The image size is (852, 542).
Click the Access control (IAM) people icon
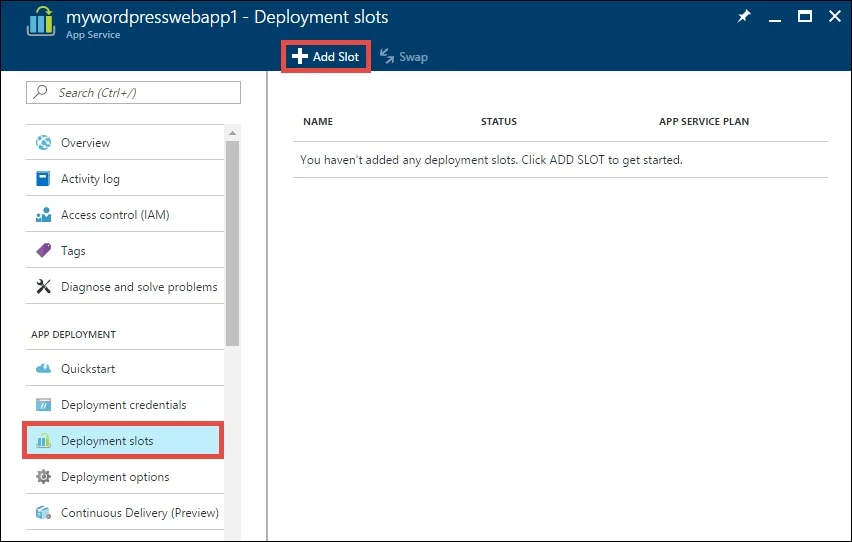pos(43,215)
